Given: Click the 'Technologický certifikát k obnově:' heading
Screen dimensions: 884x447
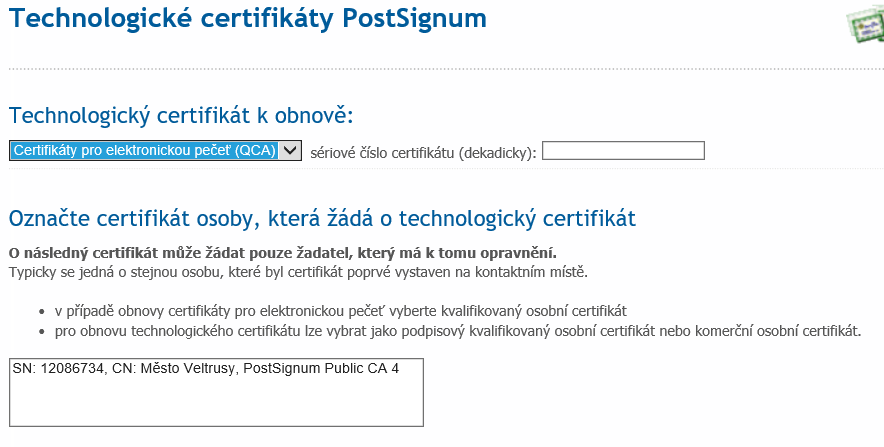Looking at the screenshot, I should pyautogui.click(x=181, y=114).
